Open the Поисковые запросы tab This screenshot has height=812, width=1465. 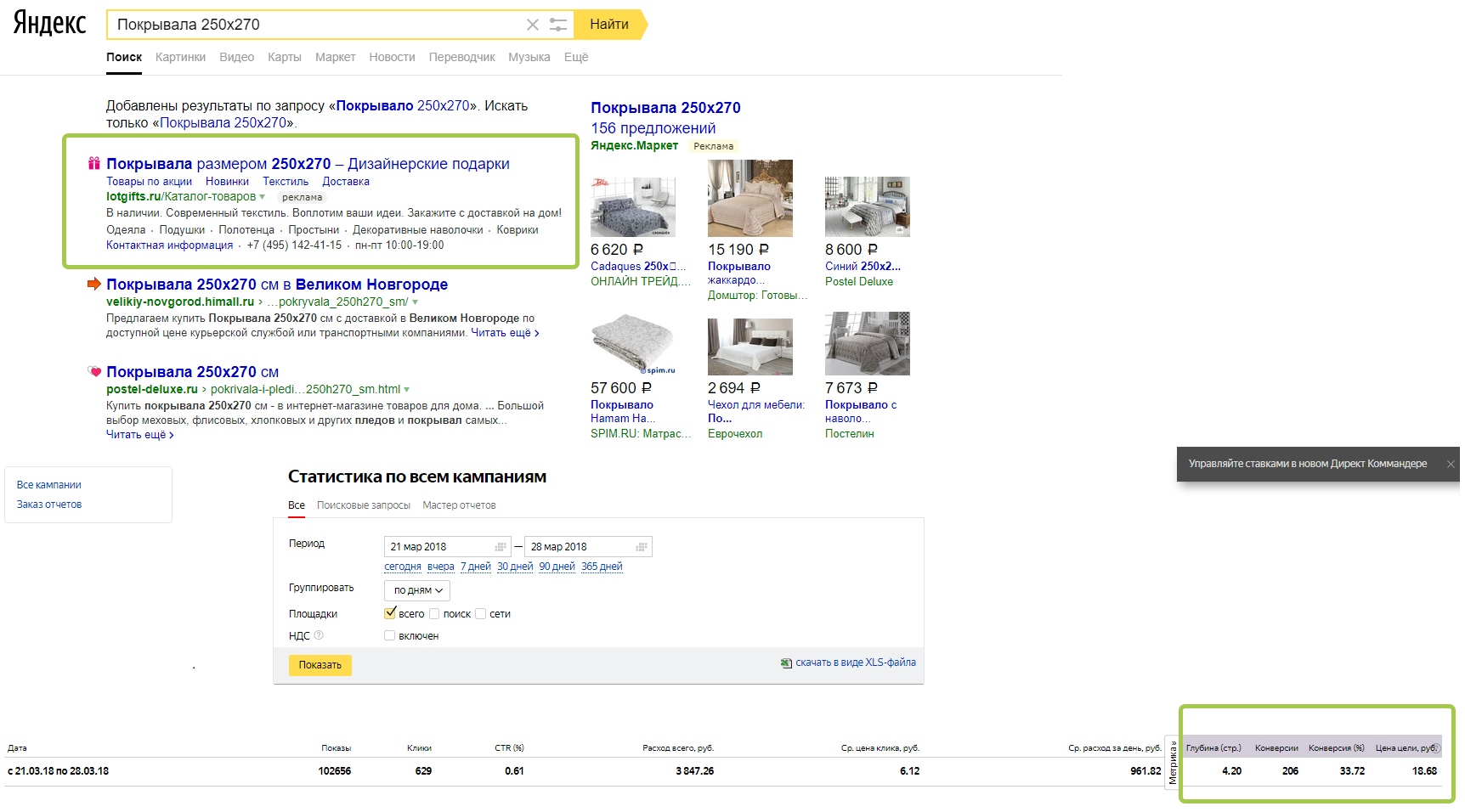click(364, 505)
